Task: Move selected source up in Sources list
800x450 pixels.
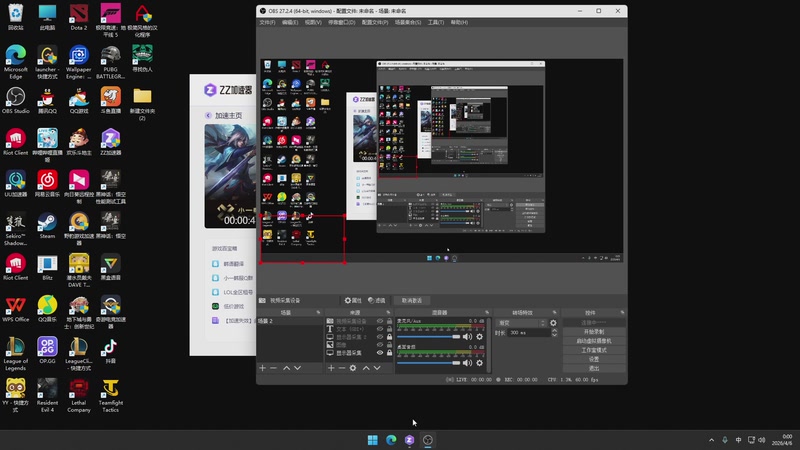Action: coord(366,368)
